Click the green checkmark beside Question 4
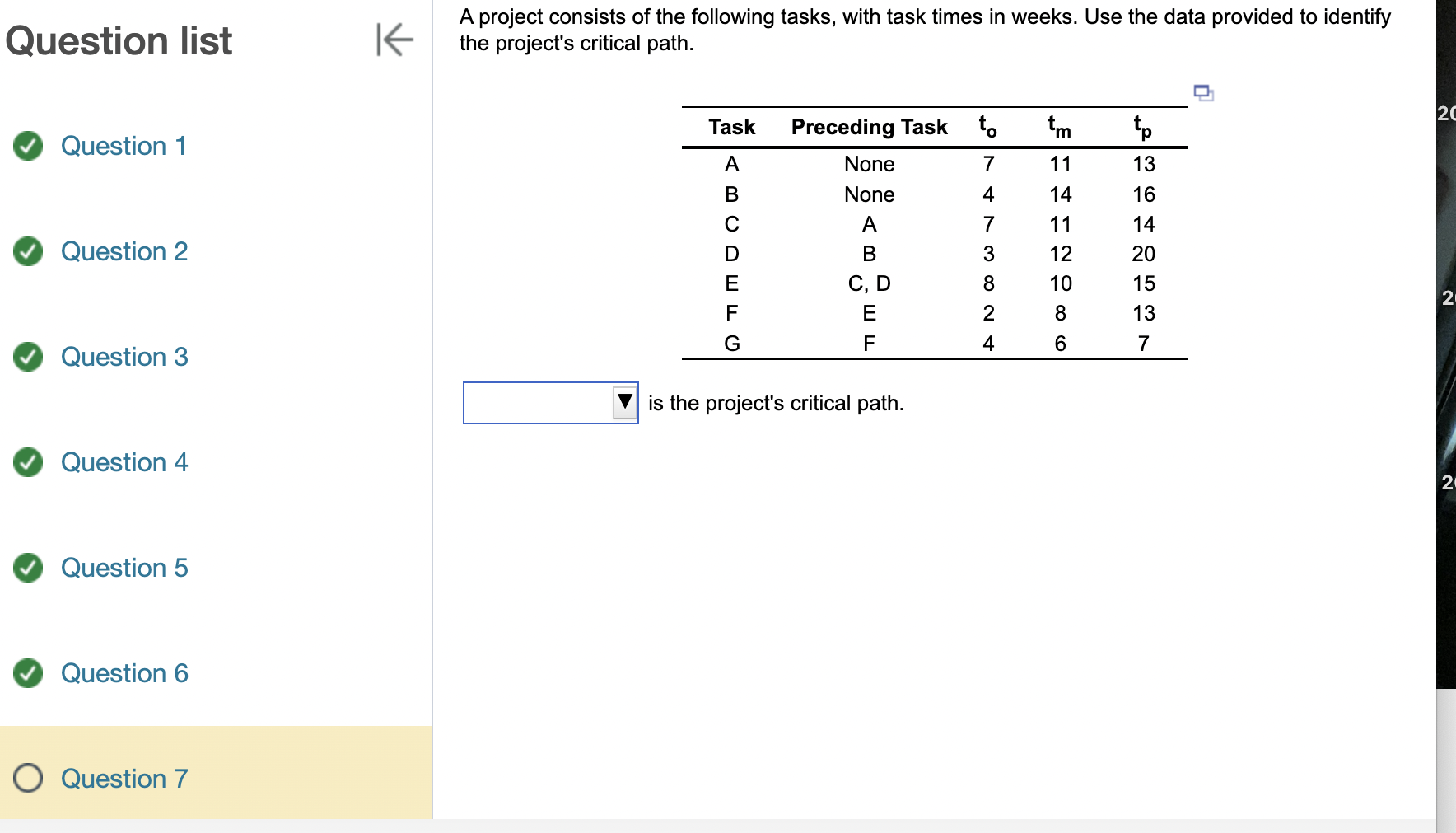1456x833 pixels. point(27,462)
